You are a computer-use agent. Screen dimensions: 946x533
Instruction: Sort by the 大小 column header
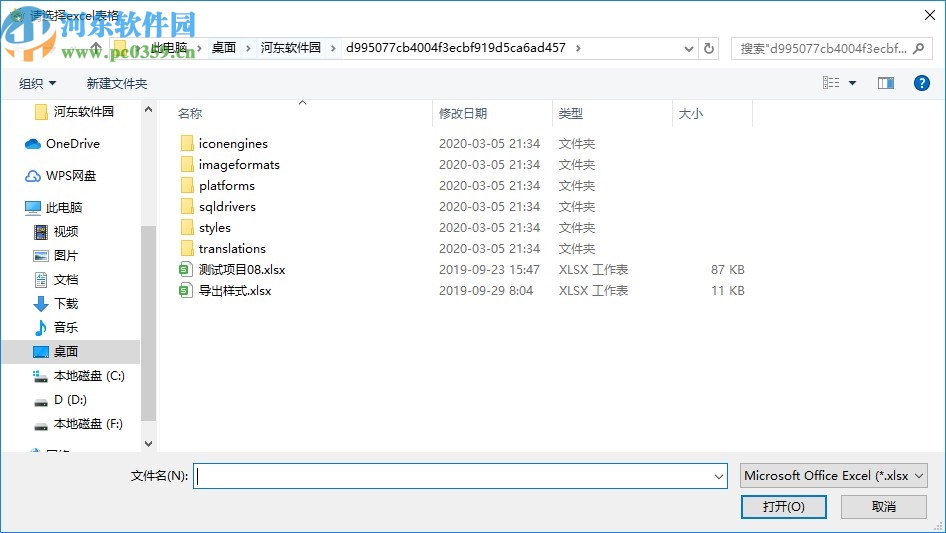click(x=690, y=113)
